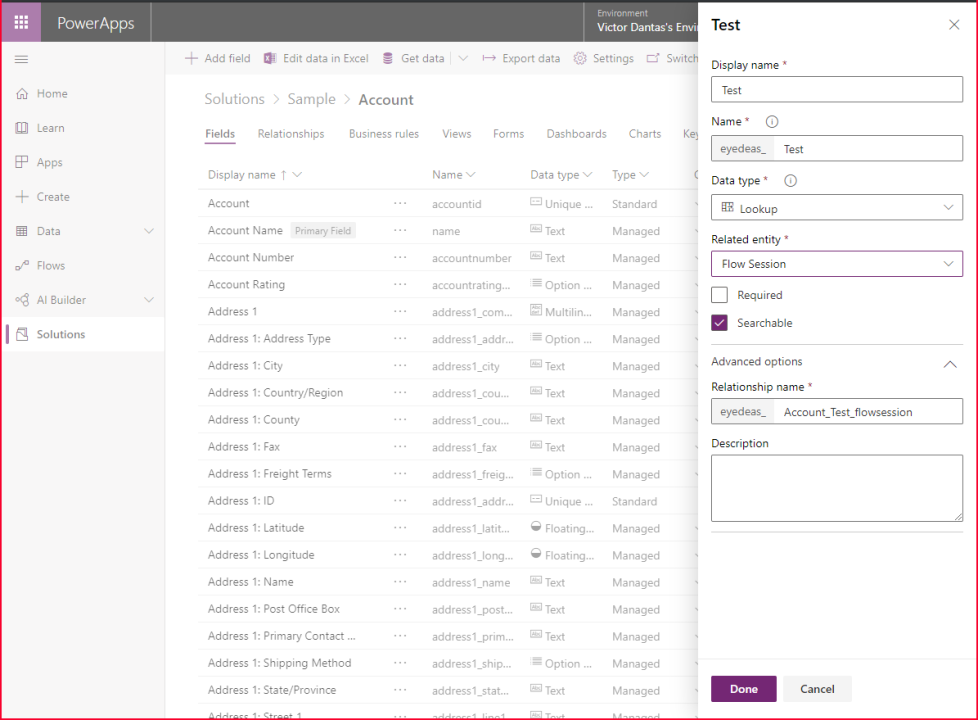Open more options for Account Number row

[x=400, y=257]
